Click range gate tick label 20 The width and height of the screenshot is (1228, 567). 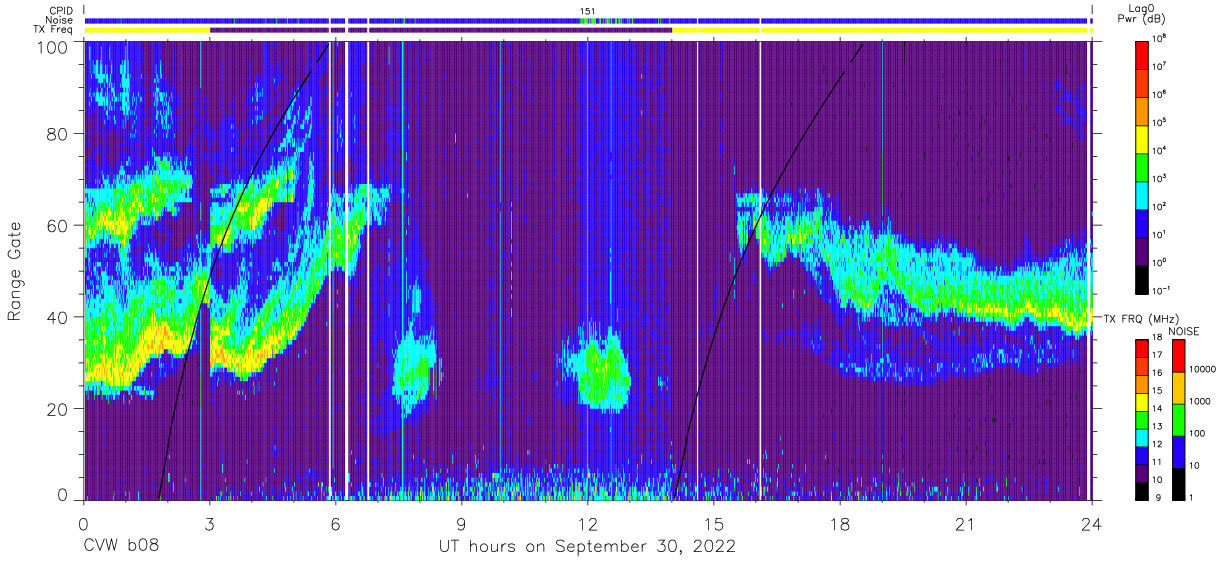point(56,409)
